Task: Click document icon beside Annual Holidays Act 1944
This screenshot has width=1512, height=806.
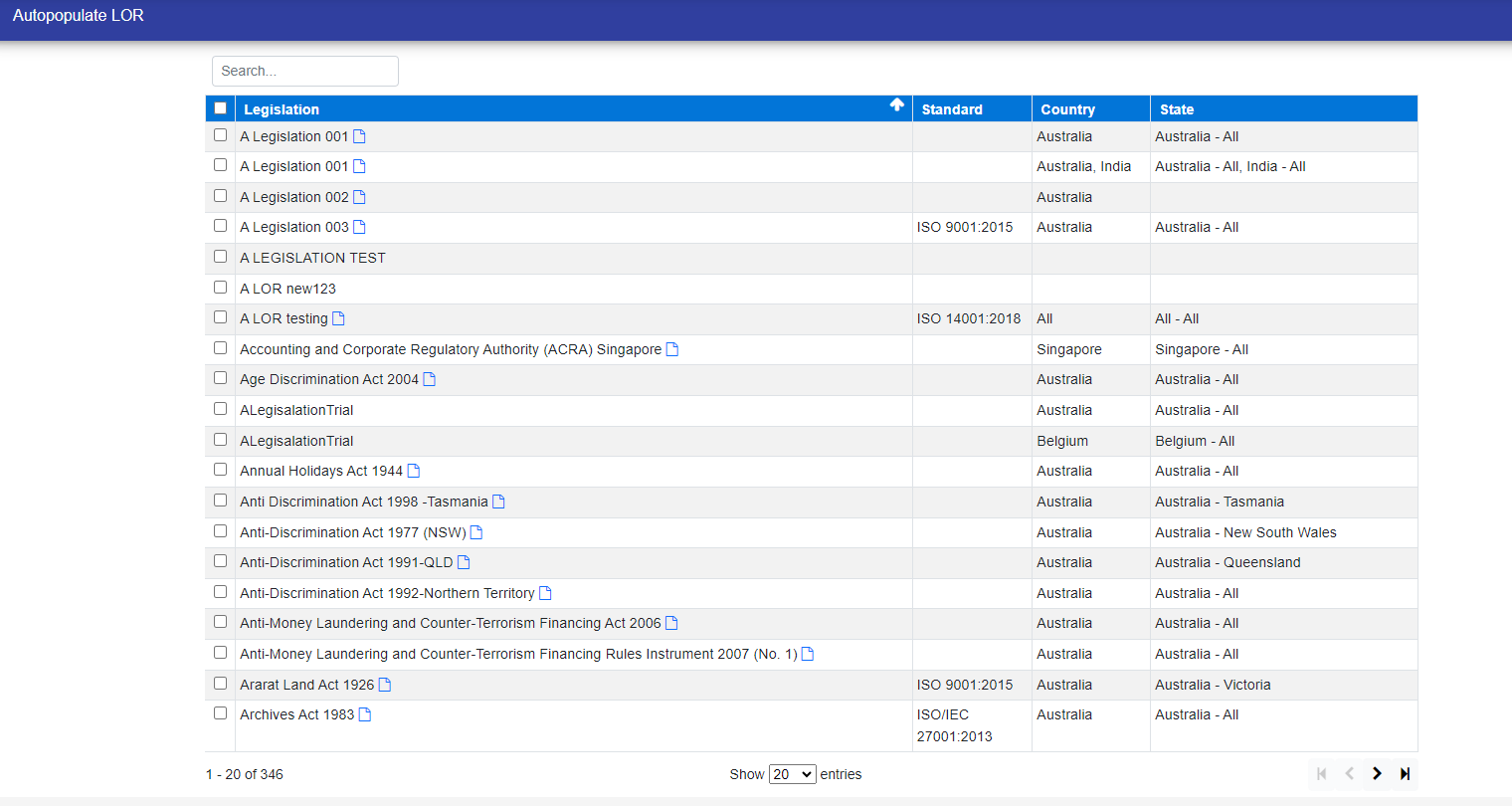Action: tap(414, 471)
